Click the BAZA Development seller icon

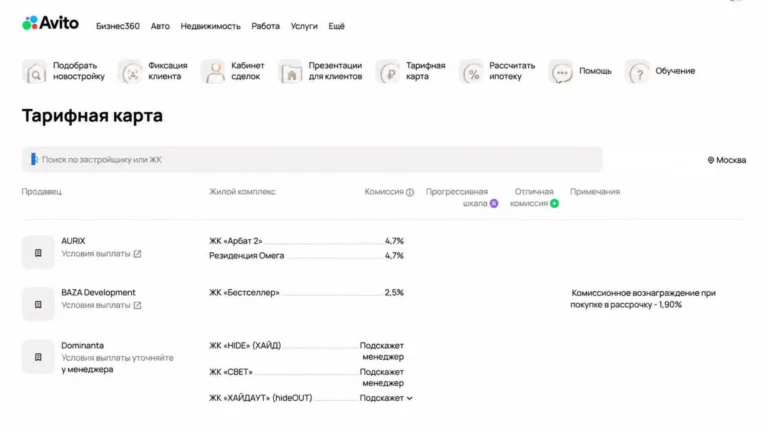pos(38,304)
